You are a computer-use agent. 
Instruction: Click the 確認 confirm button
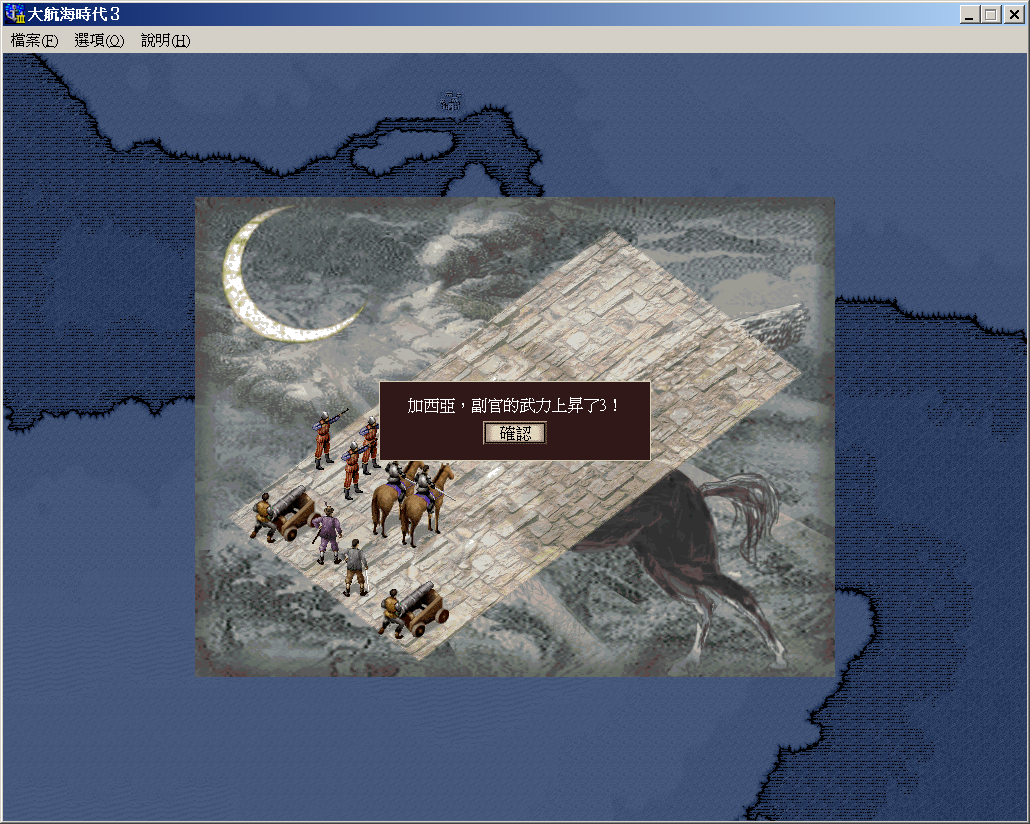point(515,433)
